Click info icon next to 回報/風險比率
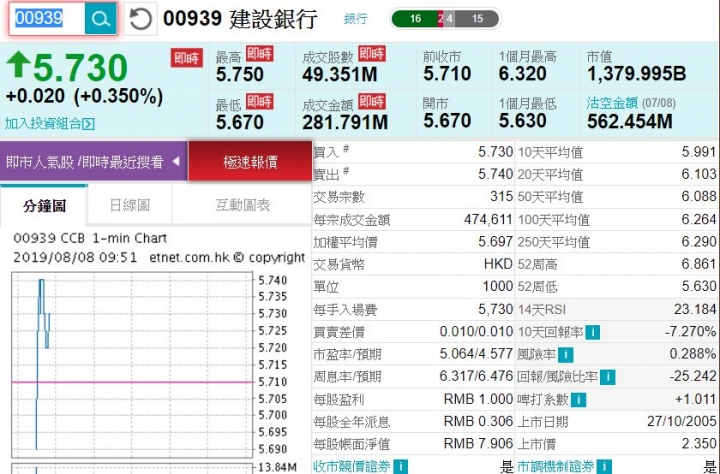720x474 pixels. (x=608, y=377)
